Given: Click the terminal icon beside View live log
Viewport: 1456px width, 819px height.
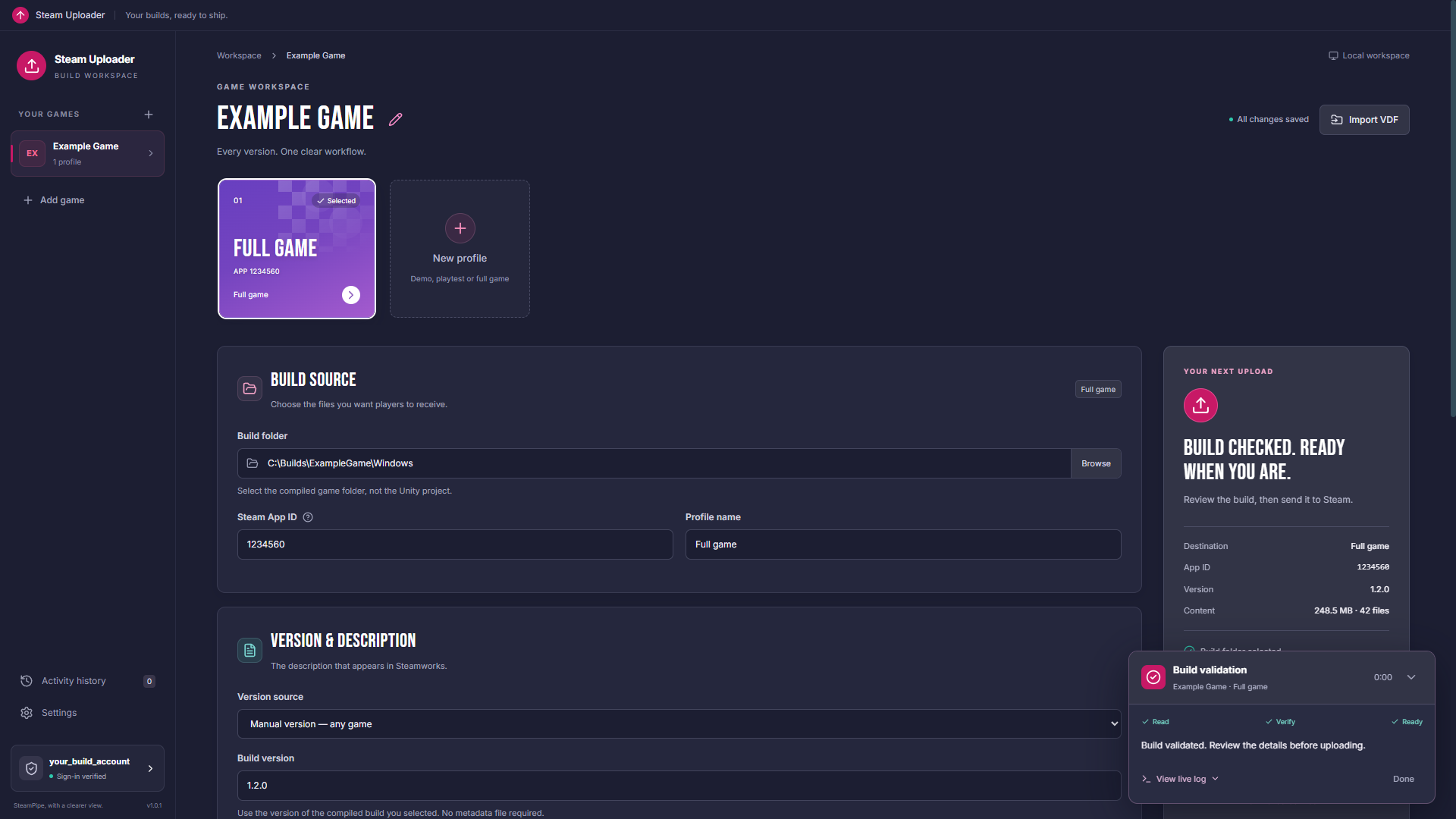Looking at the screenshot, I should [1147, 779].
